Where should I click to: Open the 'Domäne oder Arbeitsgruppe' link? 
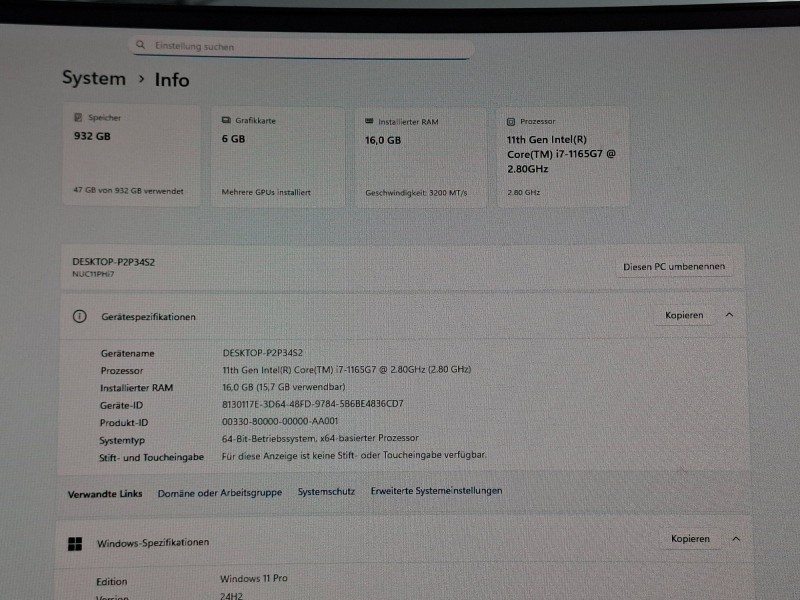[220, 493]
